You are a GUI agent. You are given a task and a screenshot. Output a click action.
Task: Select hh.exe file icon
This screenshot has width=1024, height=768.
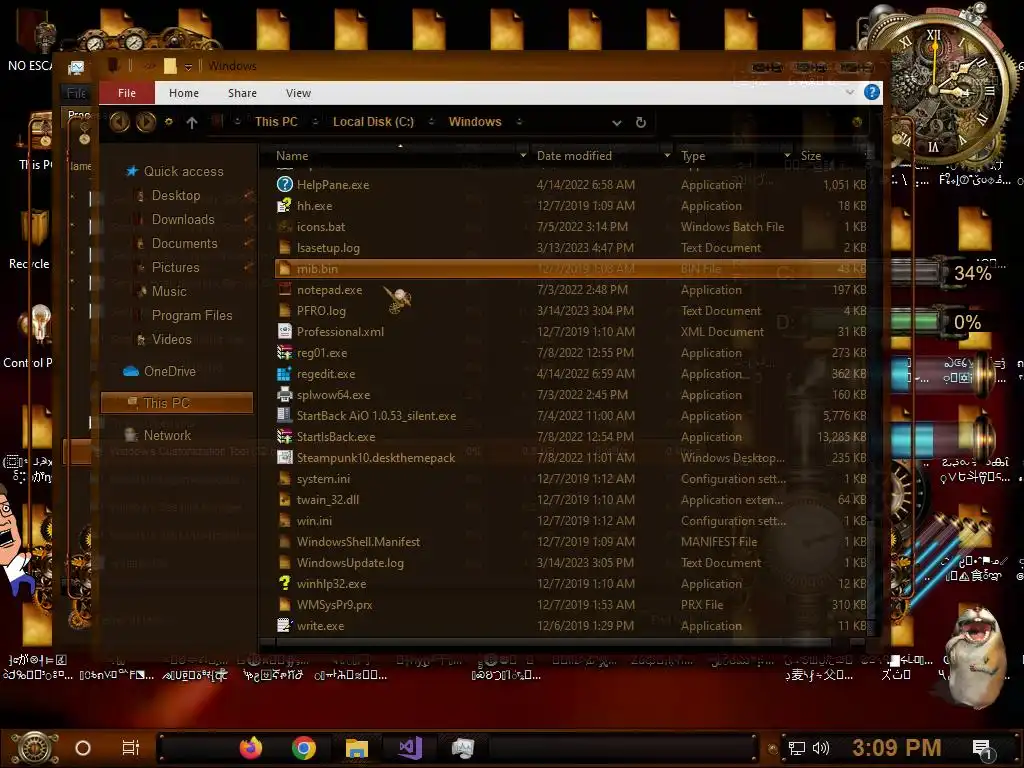284,206
